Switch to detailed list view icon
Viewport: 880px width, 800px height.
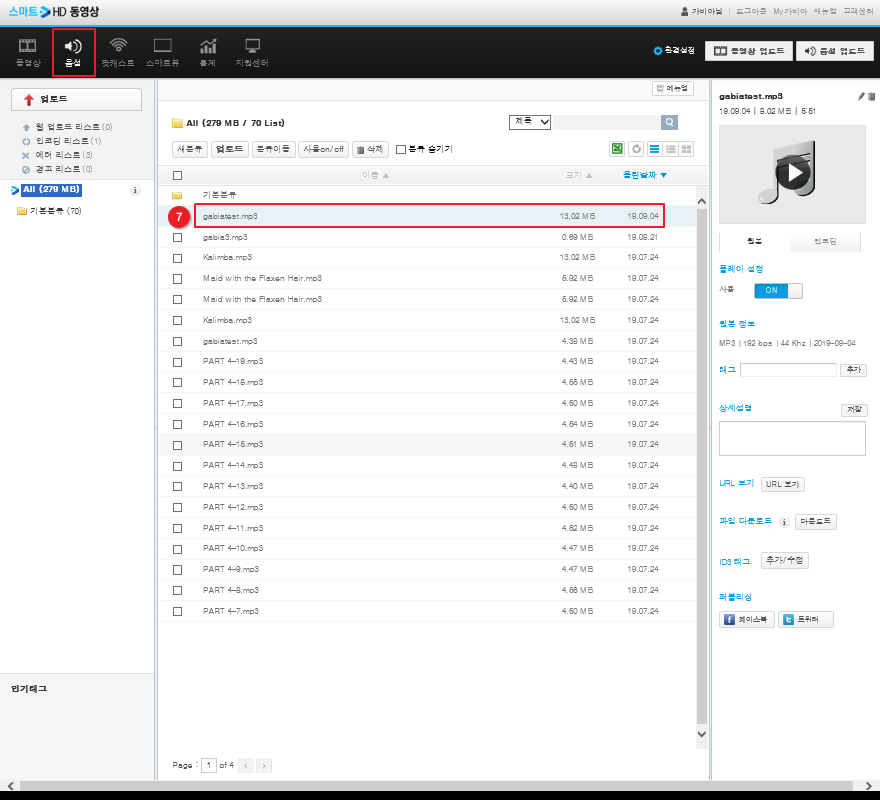[x=671, y=149]
